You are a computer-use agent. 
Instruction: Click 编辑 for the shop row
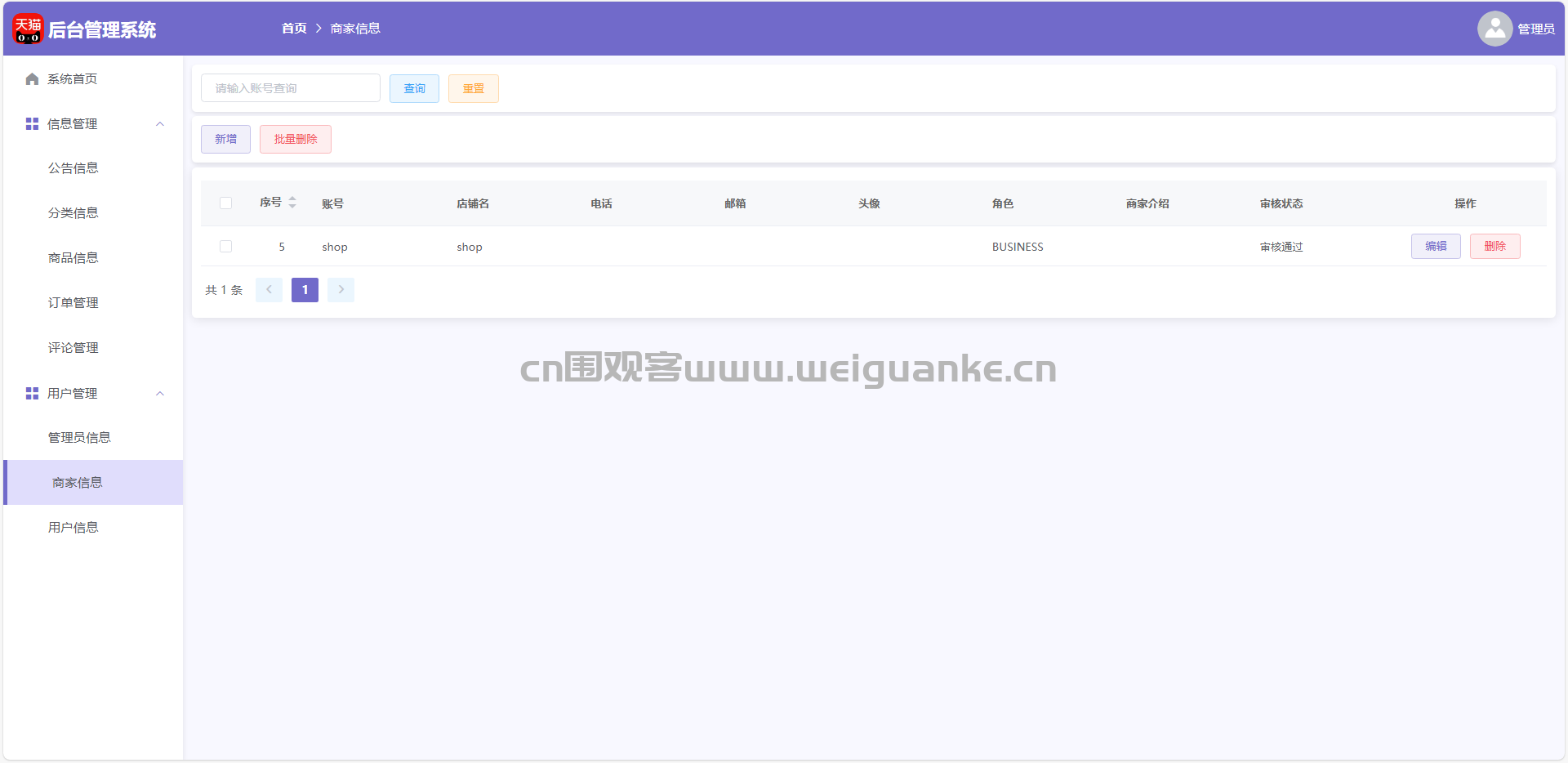point(1436,246)
